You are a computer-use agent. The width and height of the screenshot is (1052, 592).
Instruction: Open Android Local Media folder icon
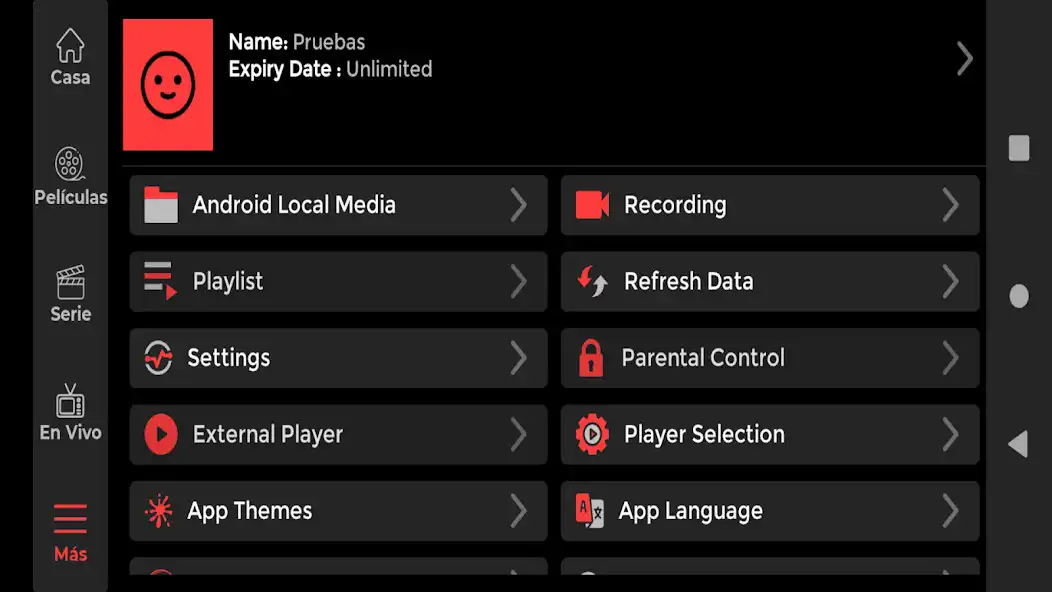pos(159,205)
